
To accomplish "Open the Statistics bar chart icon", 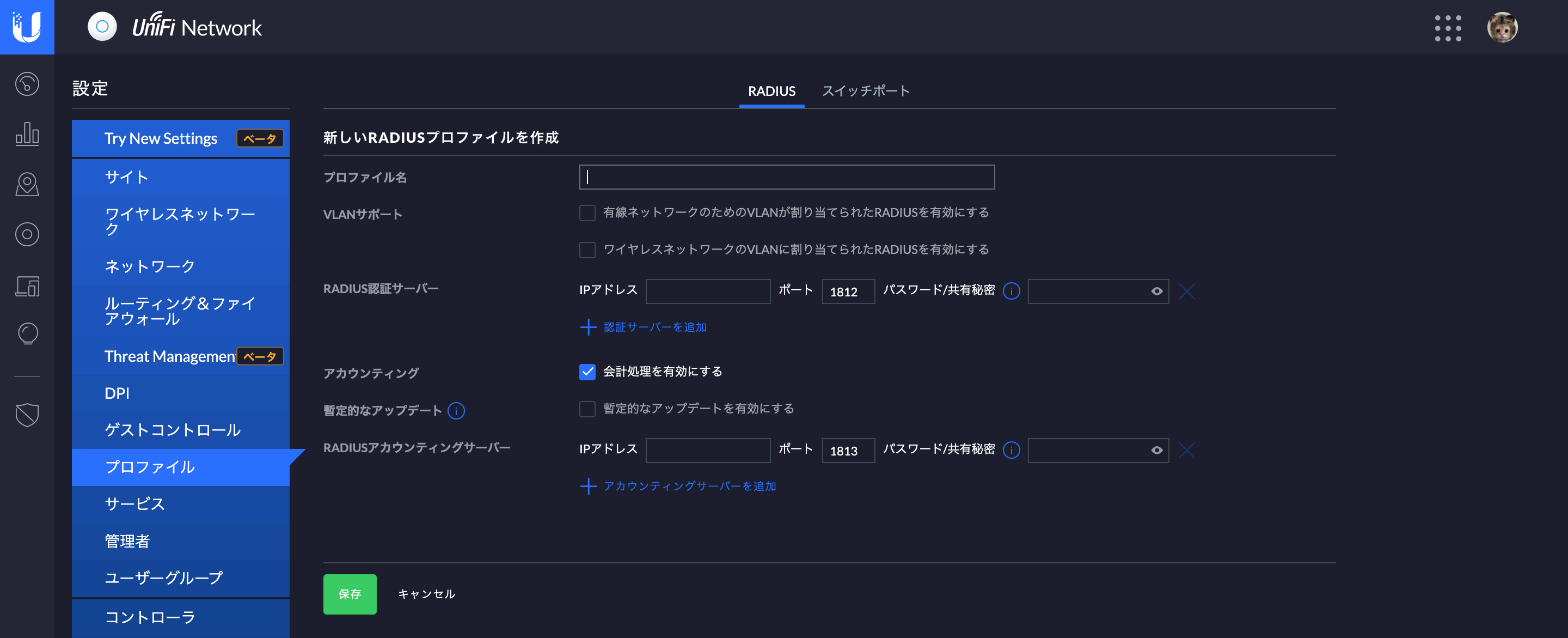I will coord(27,133).
